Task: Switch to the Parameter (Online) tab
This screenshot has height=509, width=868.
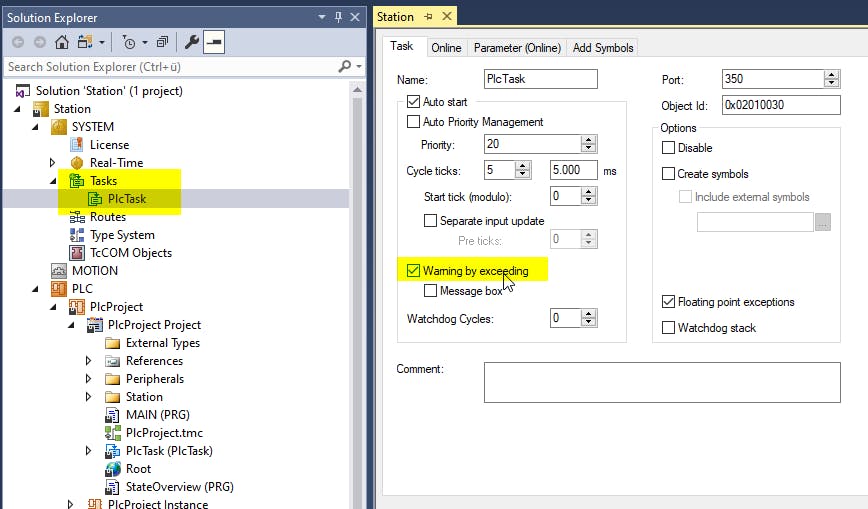Action: pos(516,47)
